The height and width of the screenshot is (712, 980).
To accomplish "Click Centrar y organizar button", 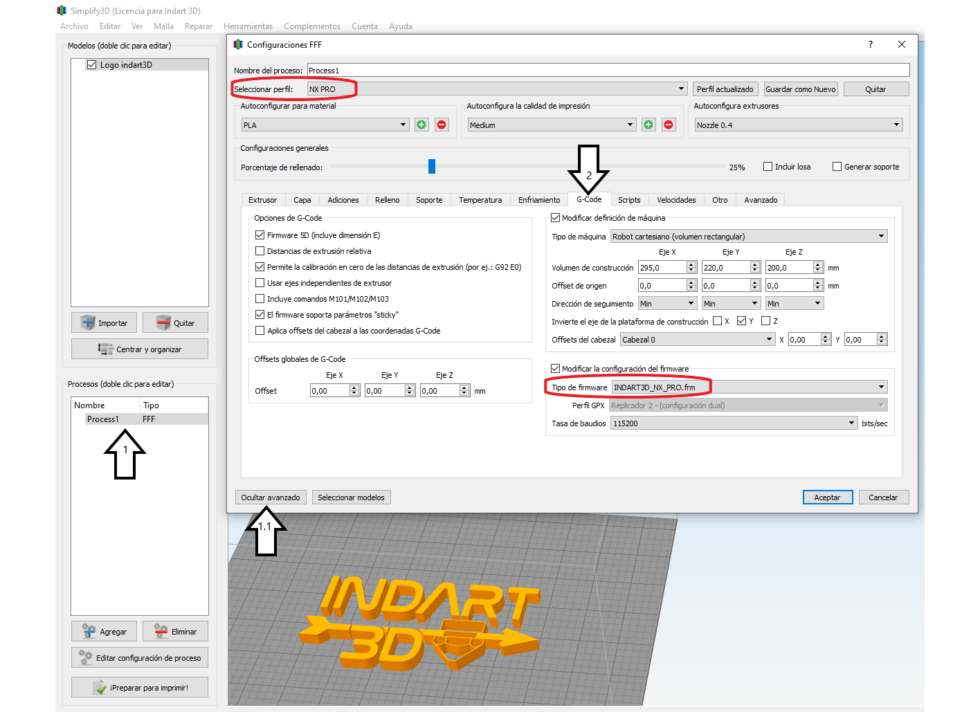I will [x=139, y=349].
